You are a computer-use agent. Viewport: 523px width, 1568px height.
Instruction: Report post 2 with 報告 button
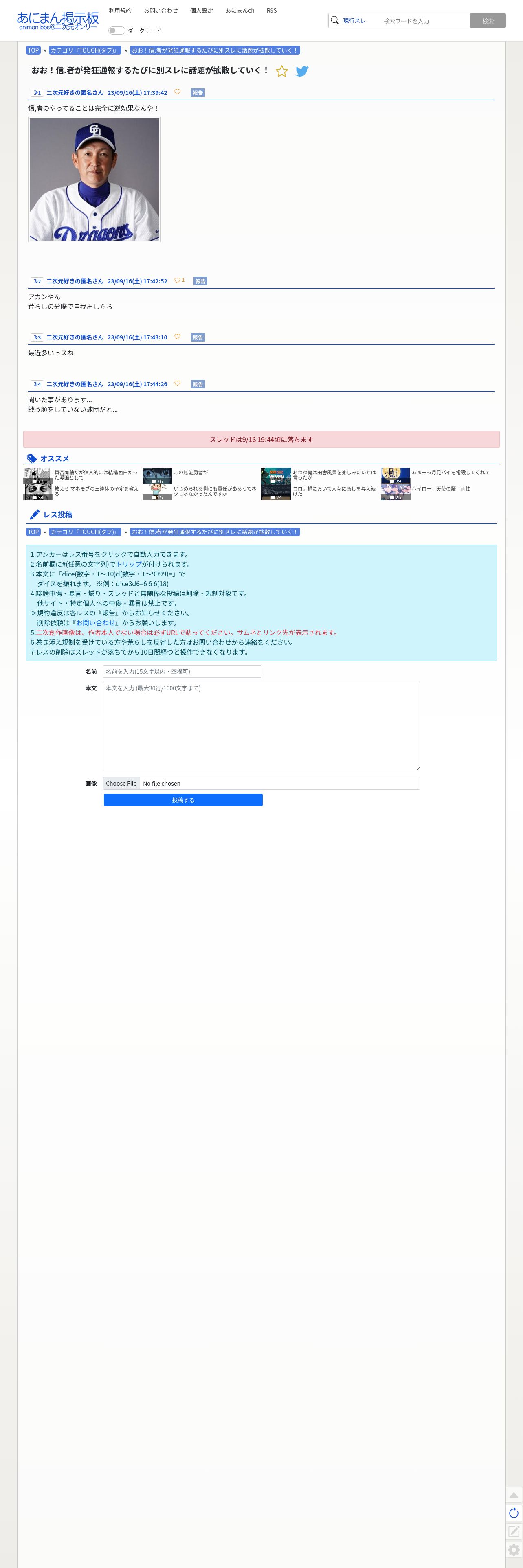point(200,281)
